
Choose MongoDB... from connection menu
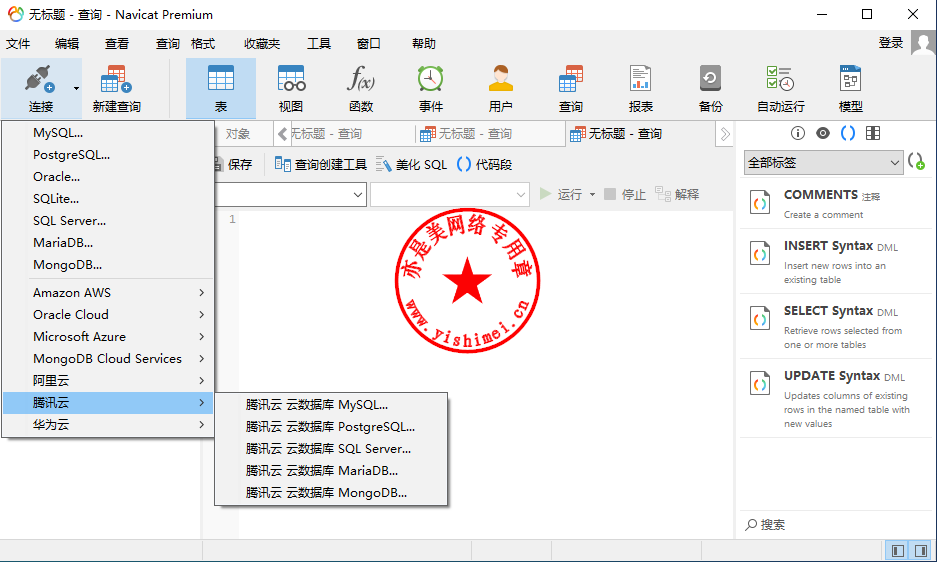point(108,265)
